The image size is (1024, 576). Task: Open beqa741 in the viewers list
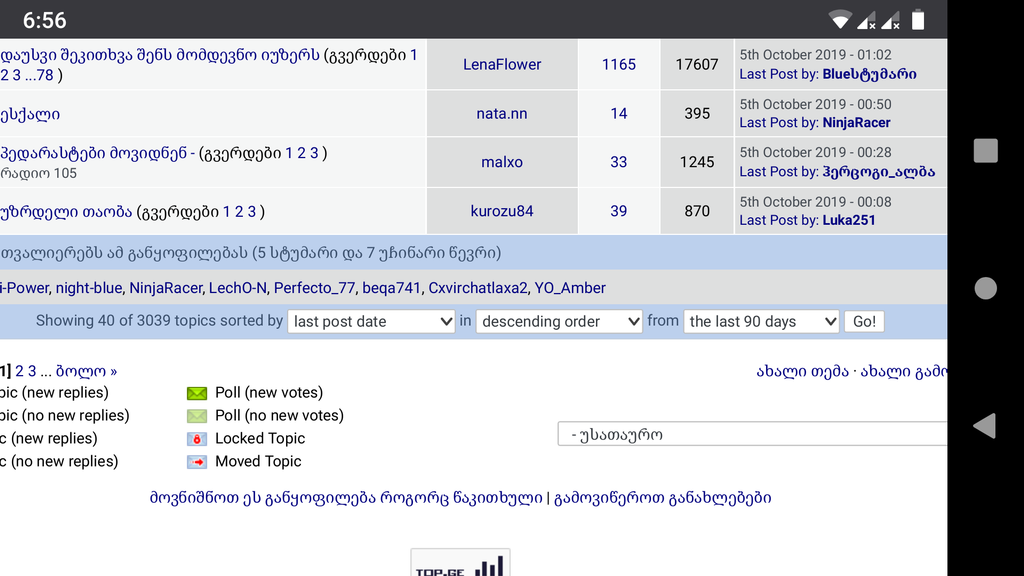[392, 288]
